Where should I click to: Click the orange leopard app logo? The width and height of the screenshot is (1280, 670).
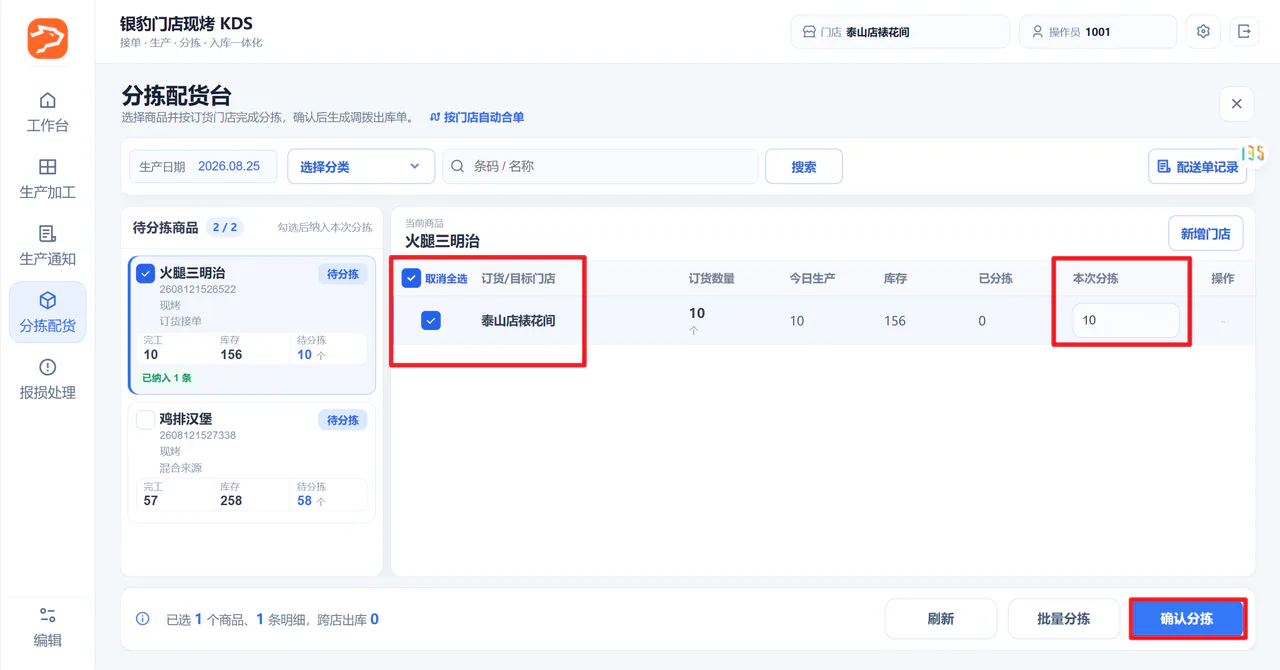tap(47, 38)
